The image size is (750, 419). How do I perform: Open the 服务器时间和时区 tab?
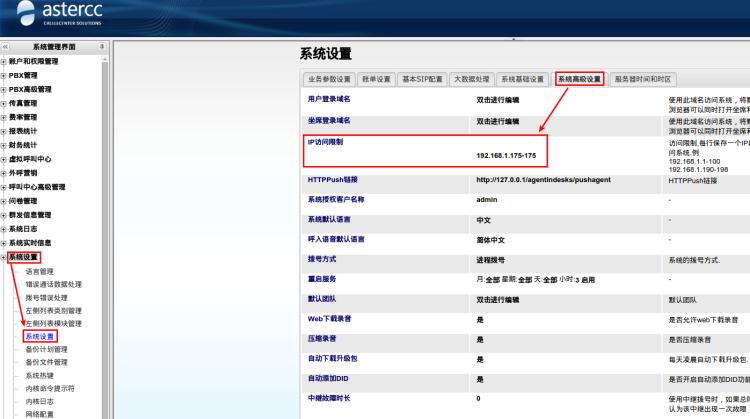point(643,79)
